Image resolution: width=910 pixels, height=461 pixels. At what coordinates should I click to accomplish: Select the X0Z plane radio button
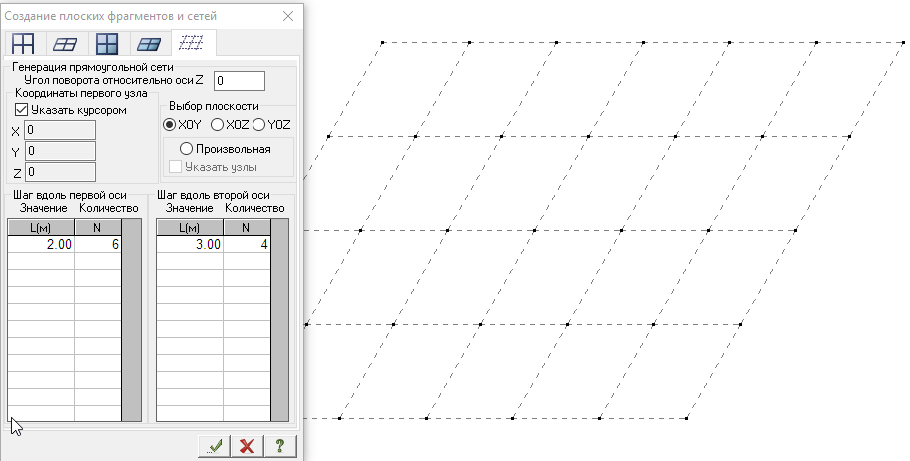(217, 124)
